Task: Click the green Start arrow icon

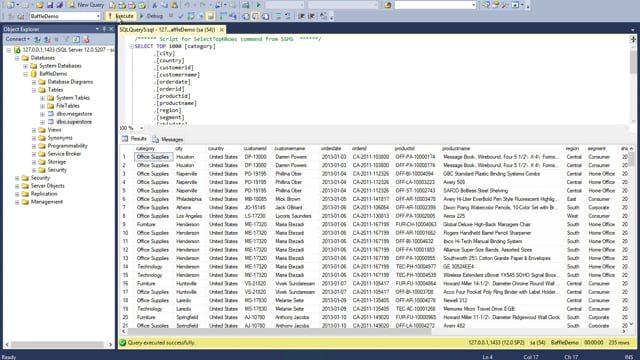Action: [258, 5]
